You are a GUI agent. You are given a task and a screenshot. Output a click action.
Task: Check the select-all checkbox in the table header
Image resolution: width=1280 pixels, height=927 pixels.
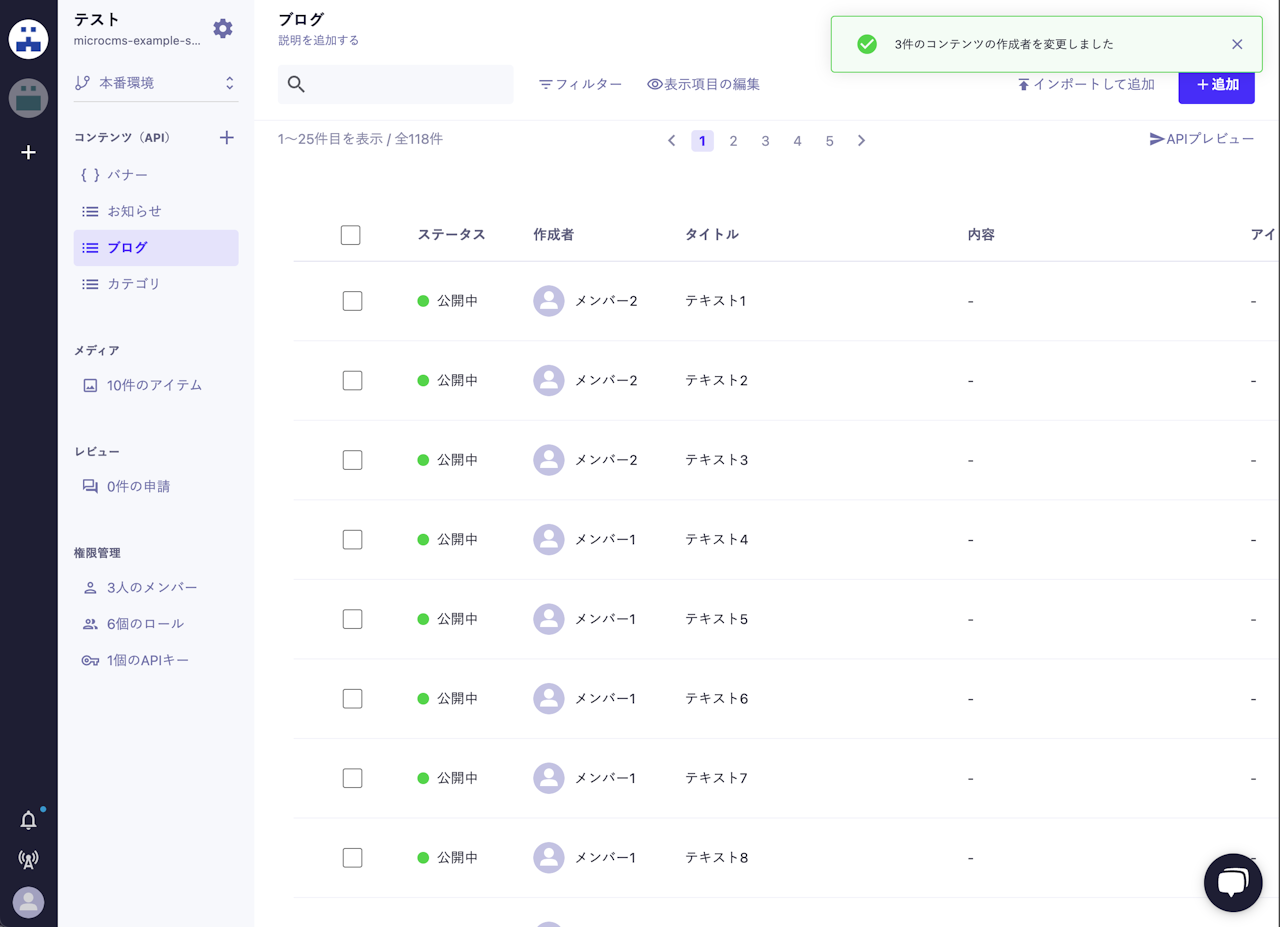point(350,234)
